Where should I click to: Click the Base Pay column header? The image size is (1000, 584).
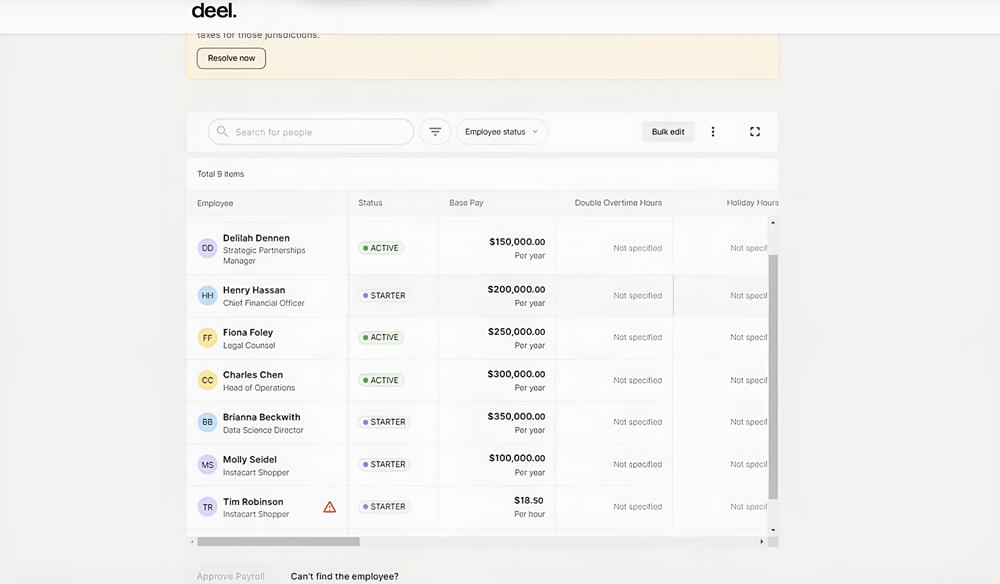466,203
